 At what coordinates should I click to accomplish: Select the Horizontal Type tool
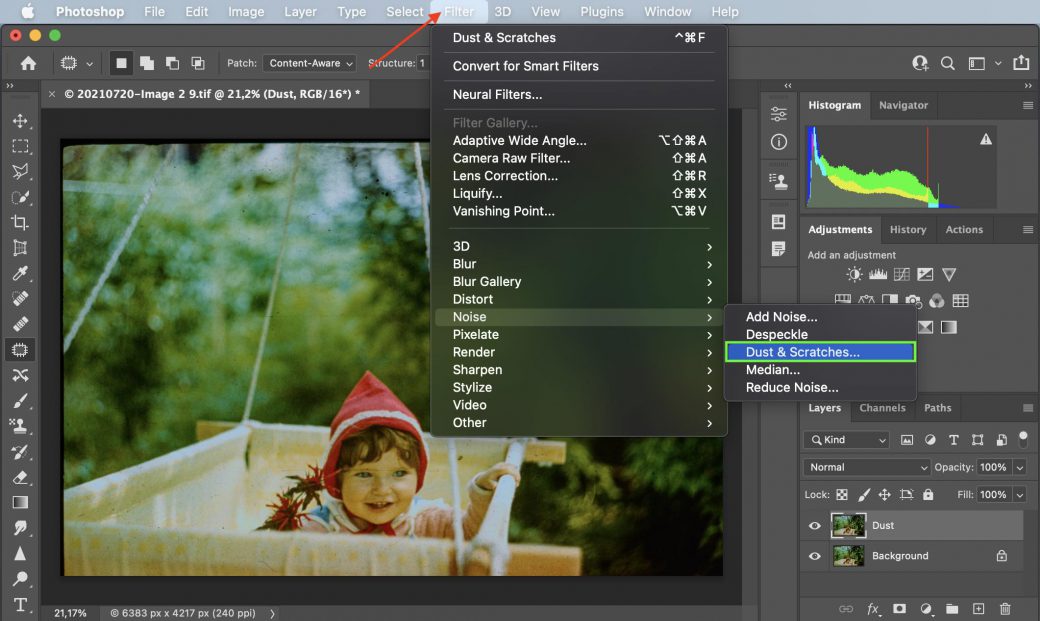click(x=21, y=604)
